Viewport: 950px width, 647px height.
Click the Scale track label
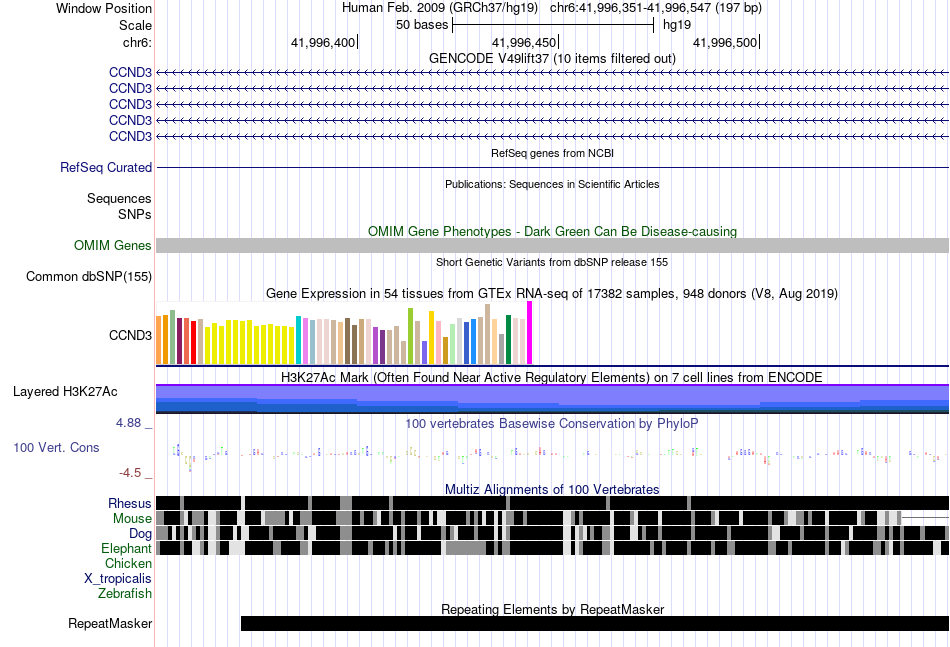pyautogui.click(x=135, y=25)
